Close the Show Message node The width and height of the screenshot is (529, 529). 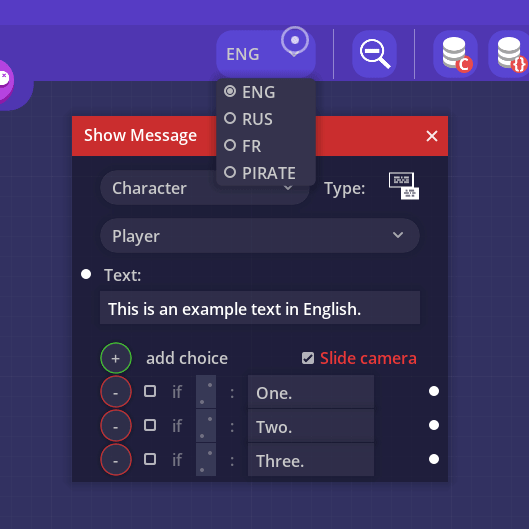432,136
